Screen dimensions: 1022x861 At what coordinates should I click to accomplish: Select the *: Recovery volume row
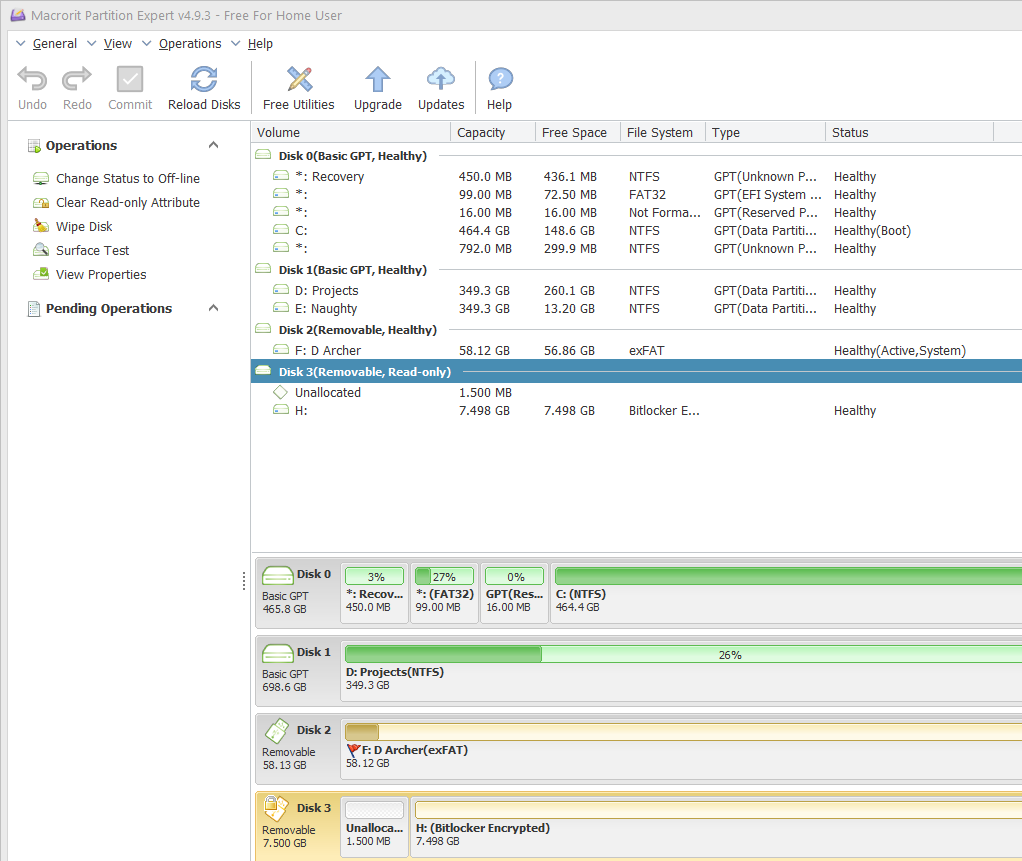[636, 177]
